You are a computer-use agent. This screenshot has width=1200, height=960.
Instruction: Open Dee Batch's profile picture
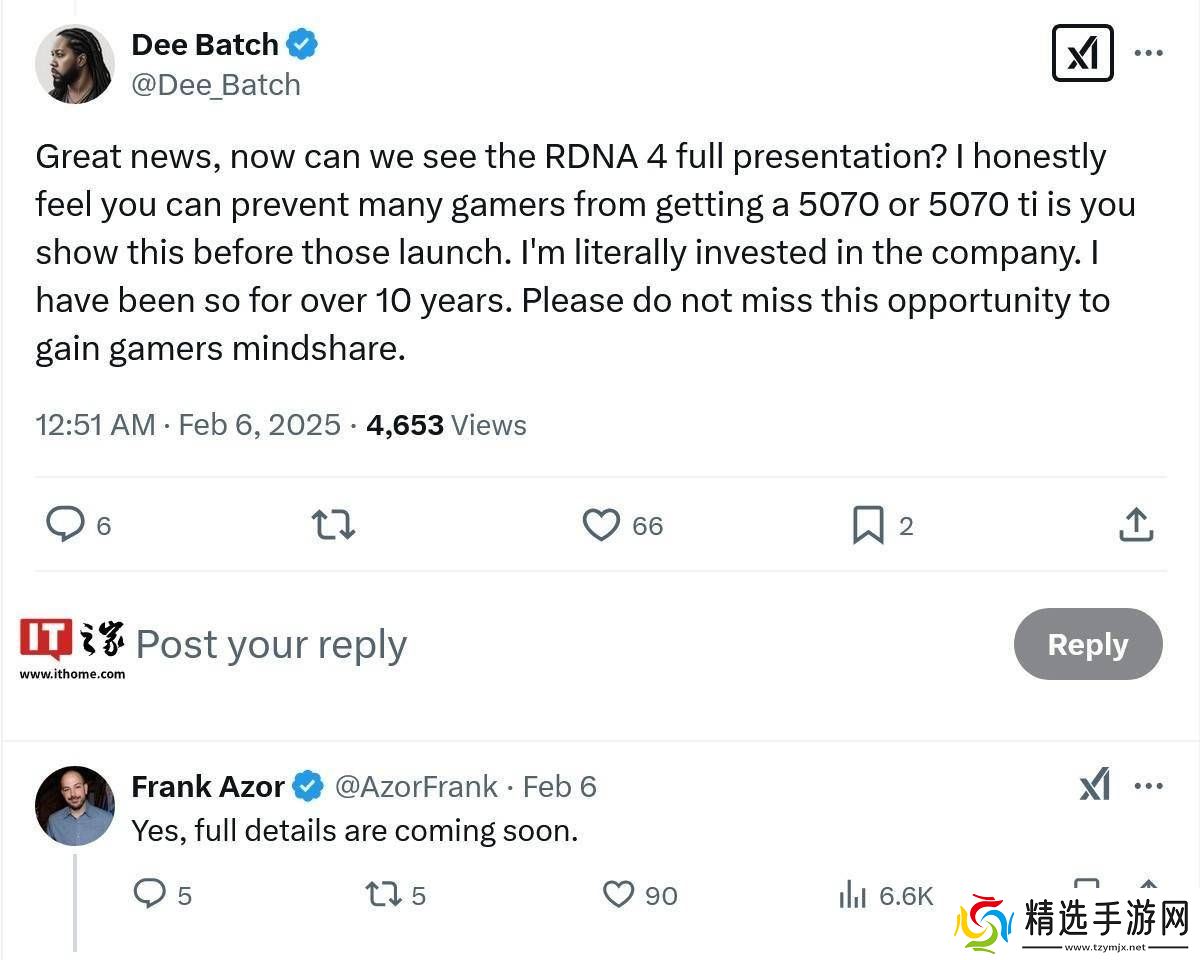(x=75, y=64)
